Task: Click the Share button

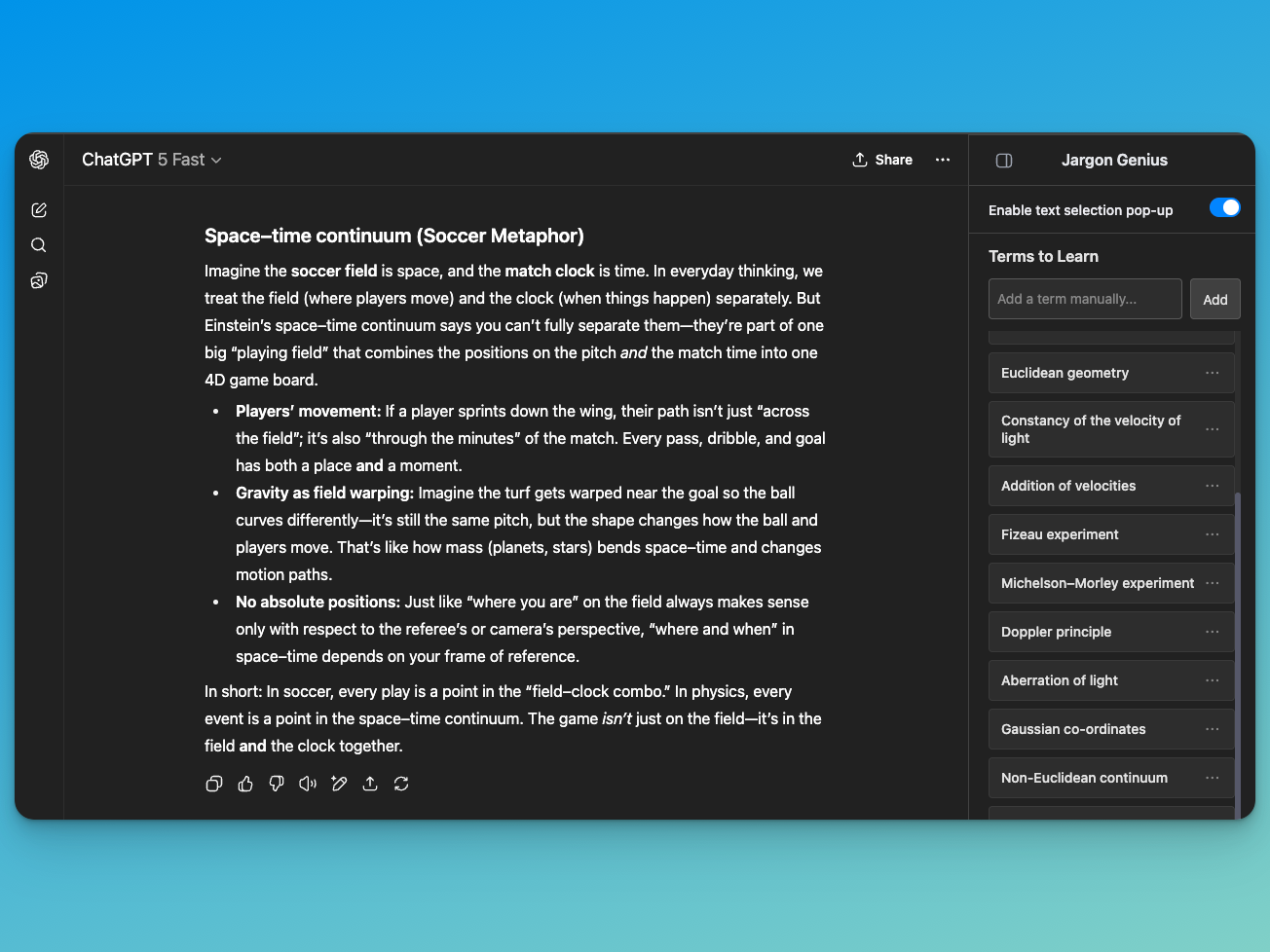Action: (882, 160)
